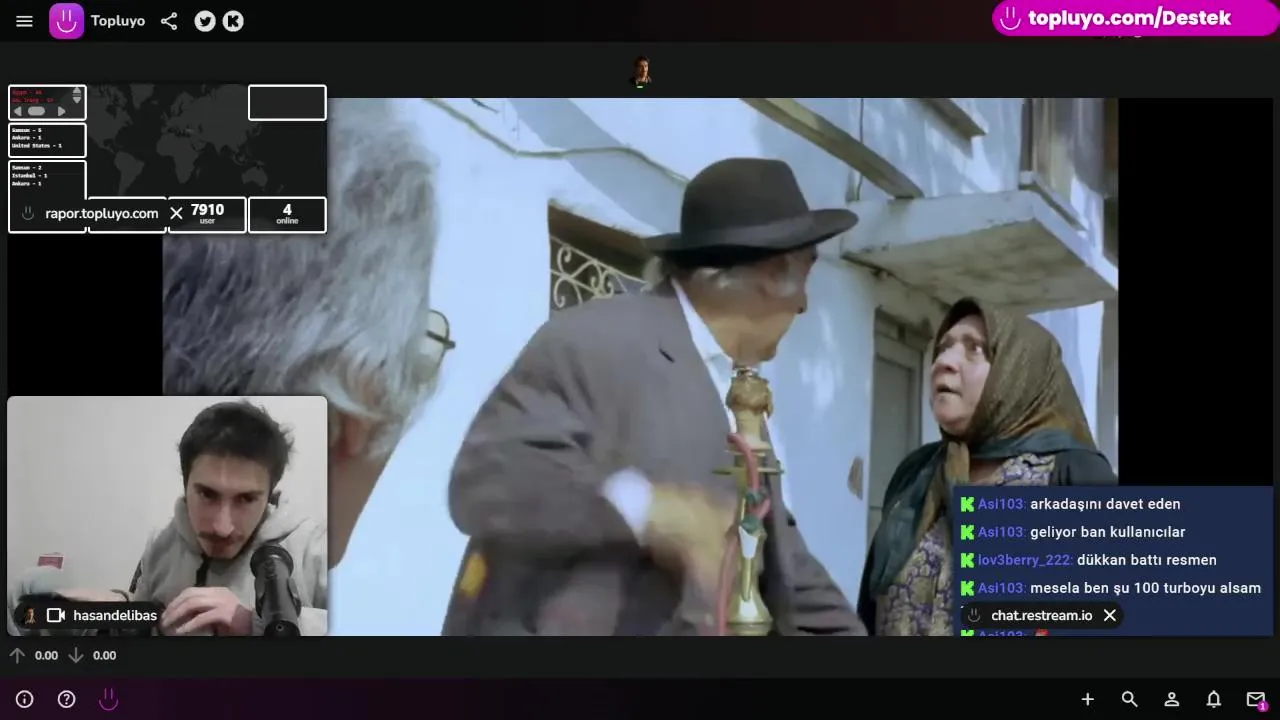Click 'United States - 1' entry
The height and width of the screenshot is (720, 1280).
36,146
